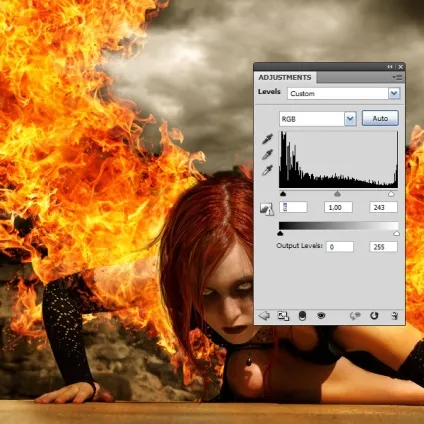Toggle layer visibility eye icon

coord(321,315)
